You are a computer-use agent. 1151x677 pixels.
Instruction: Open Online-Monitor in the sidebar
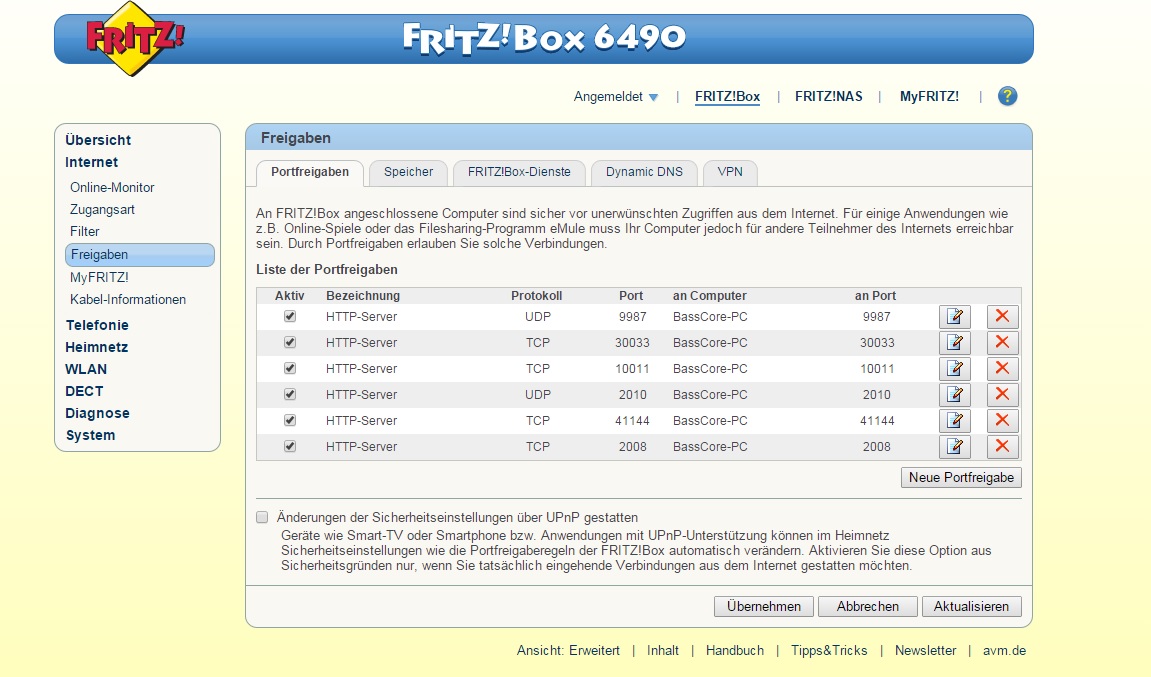112,187
